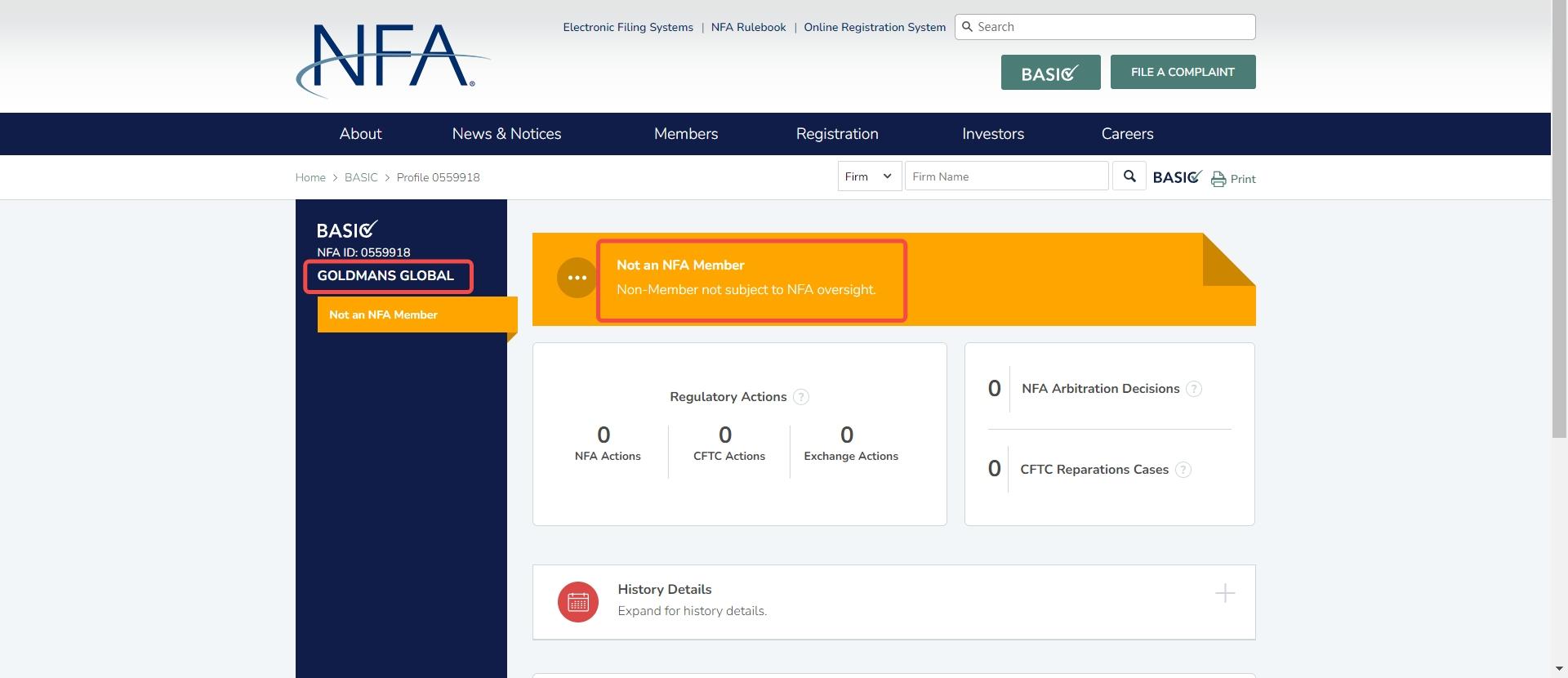Open the Members menu

[686, 134]
